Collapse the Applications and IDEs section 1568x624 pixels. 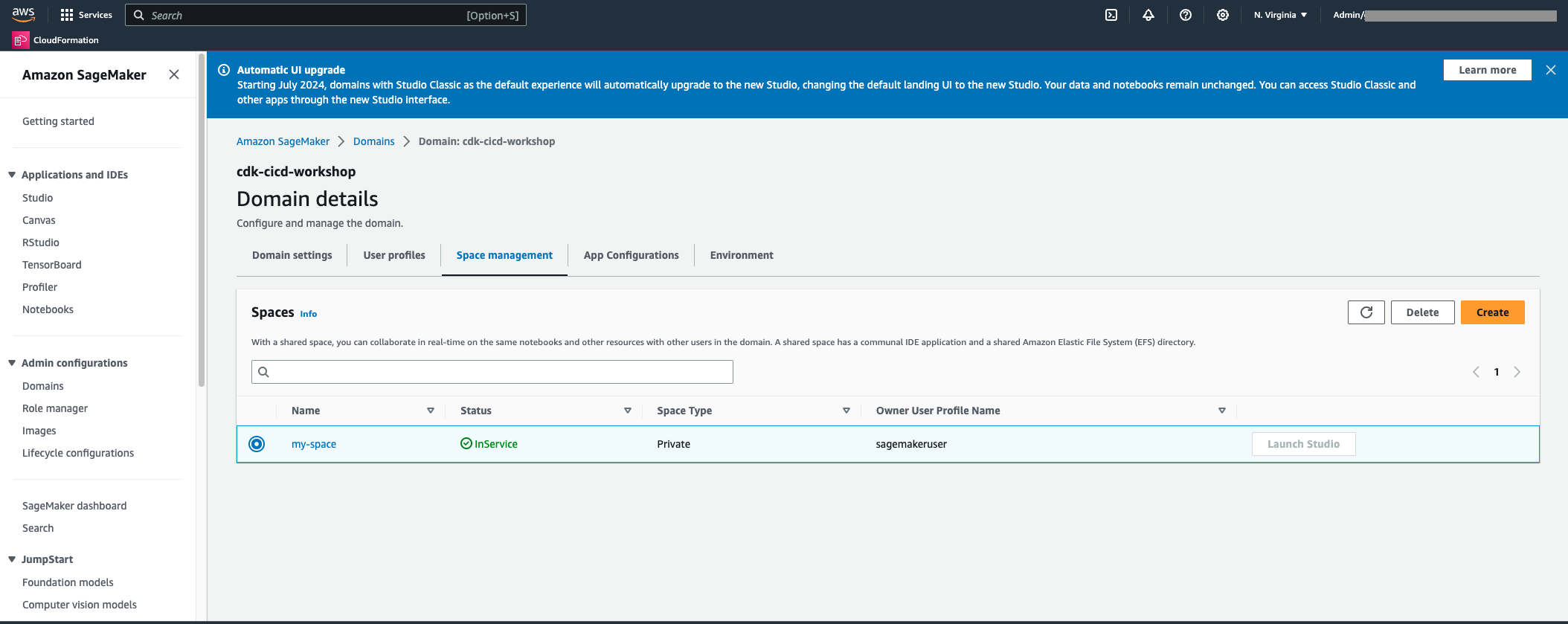12,175
